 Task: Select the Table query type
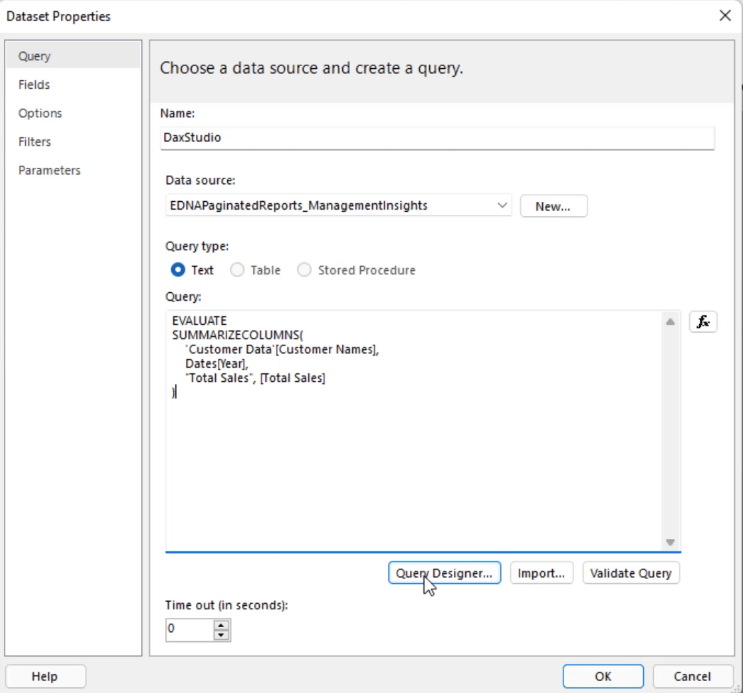click(x=238, y=270)
